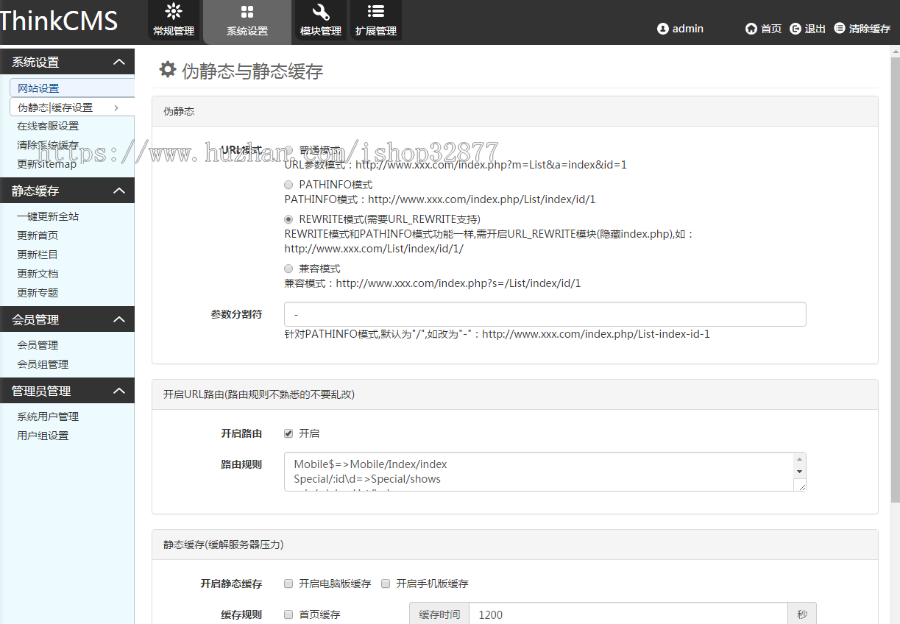Open 系统设置 grid icon tab
The image size is (900, 624).
point(247,21)
